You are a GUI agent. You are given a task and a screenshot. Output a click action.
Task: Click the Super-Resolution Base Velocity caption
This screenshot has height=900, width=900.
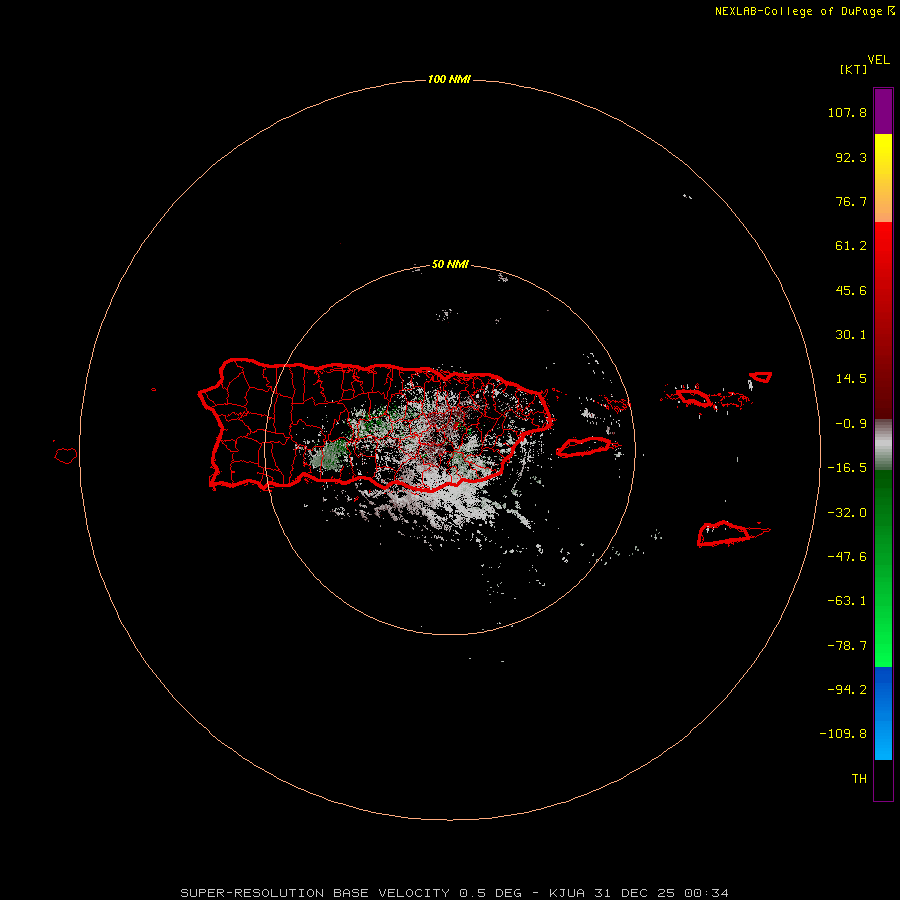pyautogui.click(x=455, y=893)
